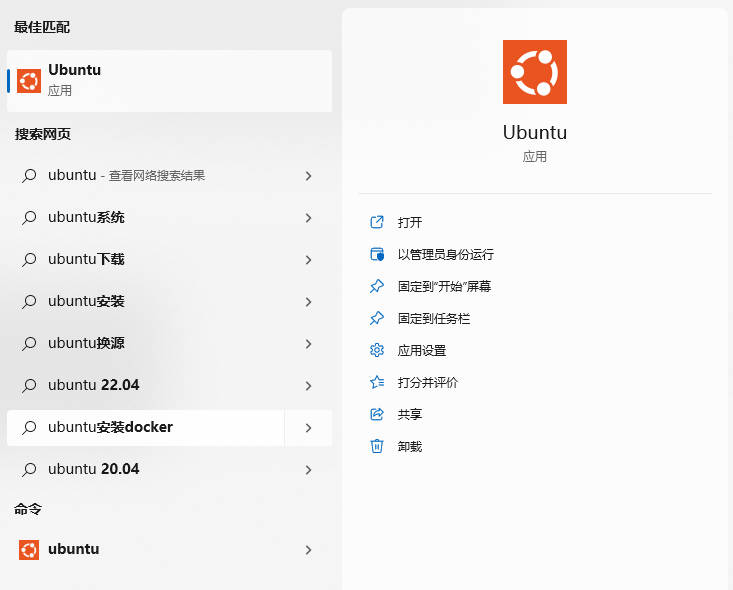Click the magnifier icon beside ubuntu换源
The width and height of the screenshot is (733, 590).
tap(29, 344)
